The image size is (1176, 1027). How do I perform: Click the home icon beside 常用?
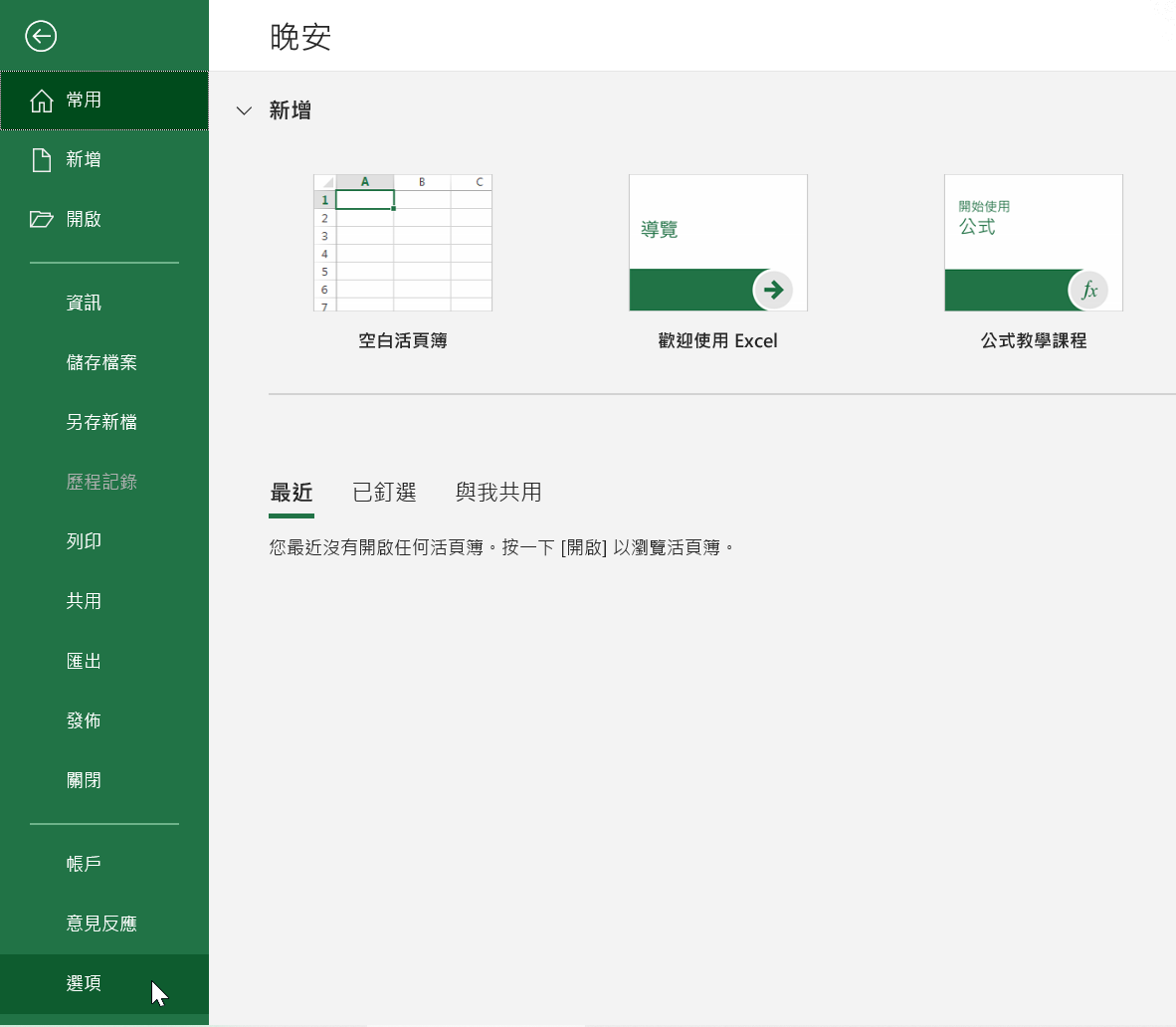[x=41, y=101]
